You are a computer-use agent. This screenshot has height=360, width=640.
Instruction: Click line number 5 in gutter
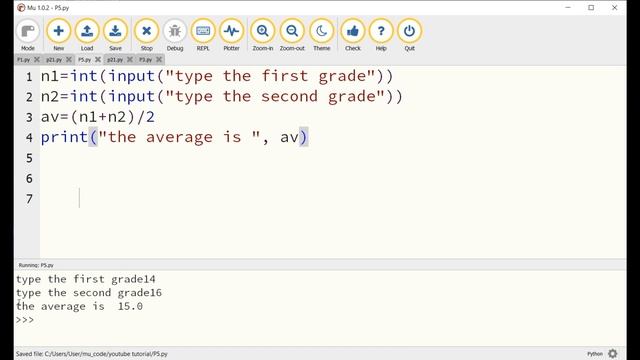tap(29, 158)
